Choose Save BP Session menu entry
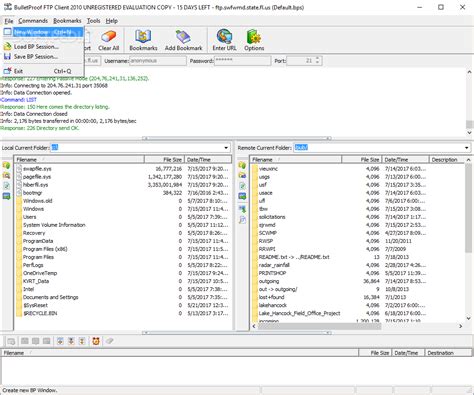 (43, 57)
